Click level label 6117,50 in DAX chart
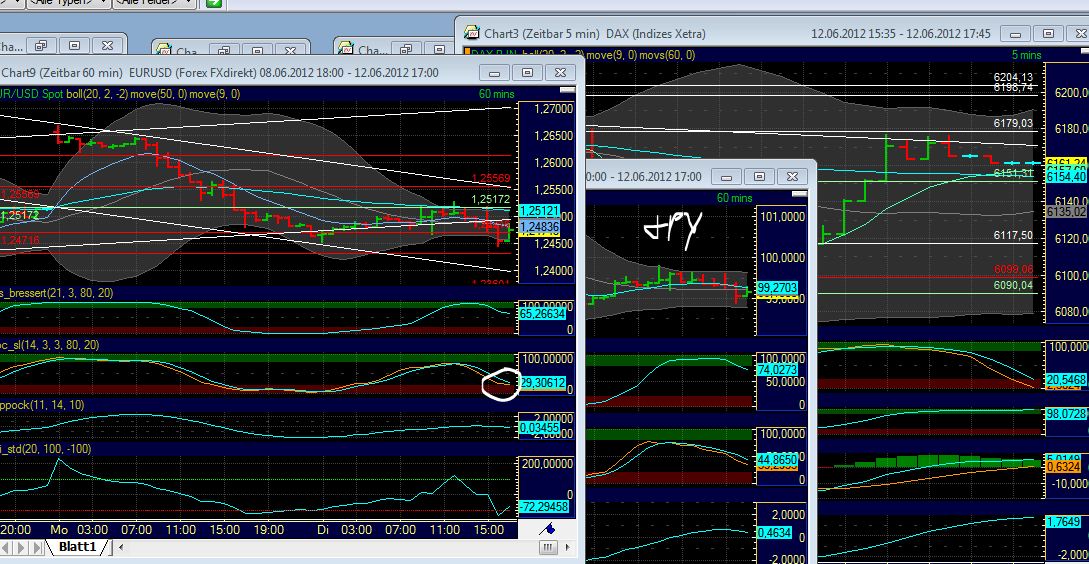The width and height of the screenshot is (1089, 564). pyautogui.click(x=1013, y=235)
